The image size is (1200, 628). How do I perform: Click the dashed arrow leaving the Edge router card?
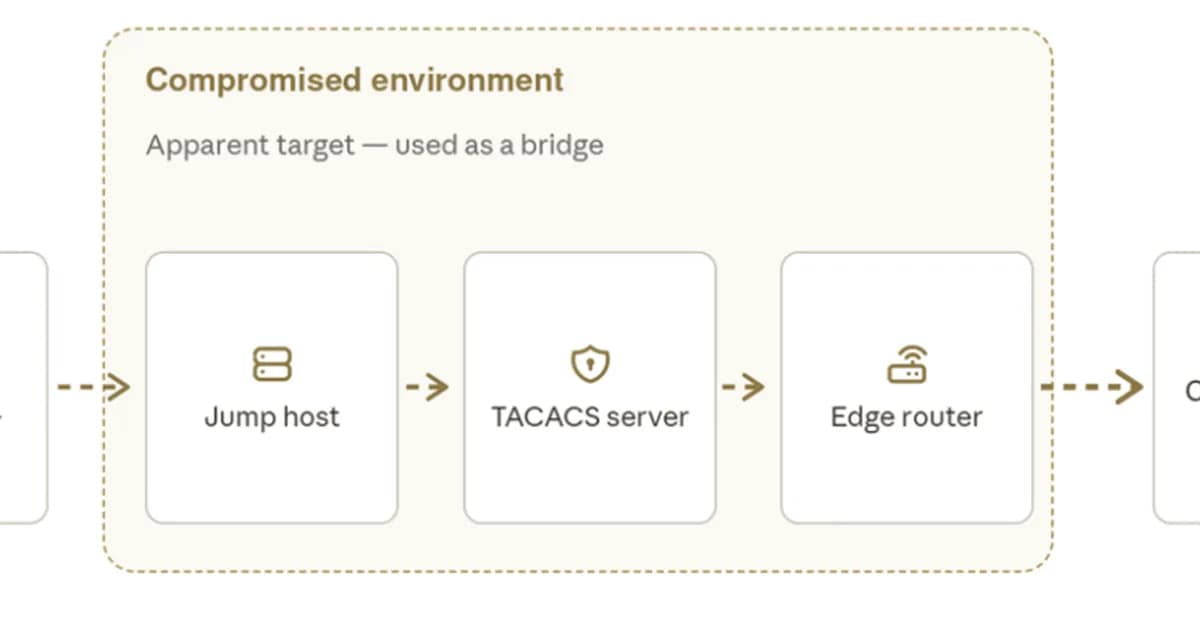coord(1092,386)
